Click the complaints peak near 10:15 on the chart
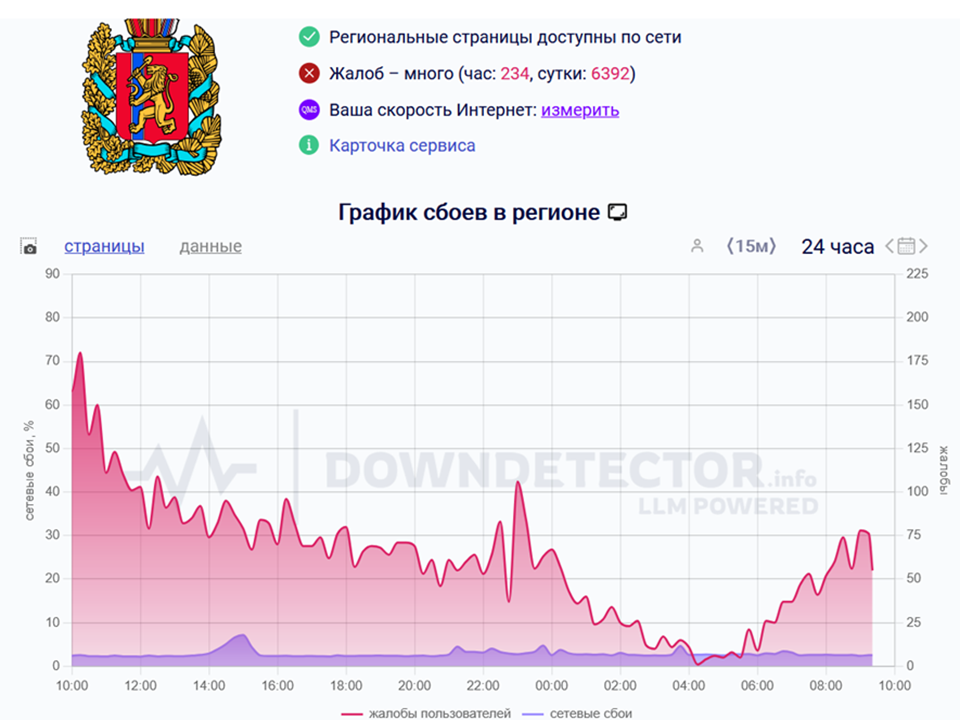Screen dimensions: 960x720 [80, 353]
